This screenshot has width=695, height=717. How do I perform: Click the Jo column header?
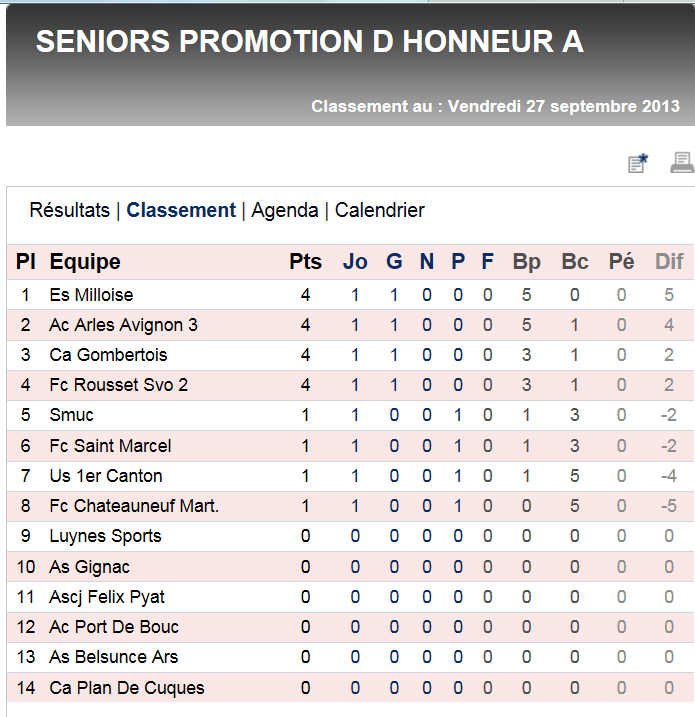(355, 262)
